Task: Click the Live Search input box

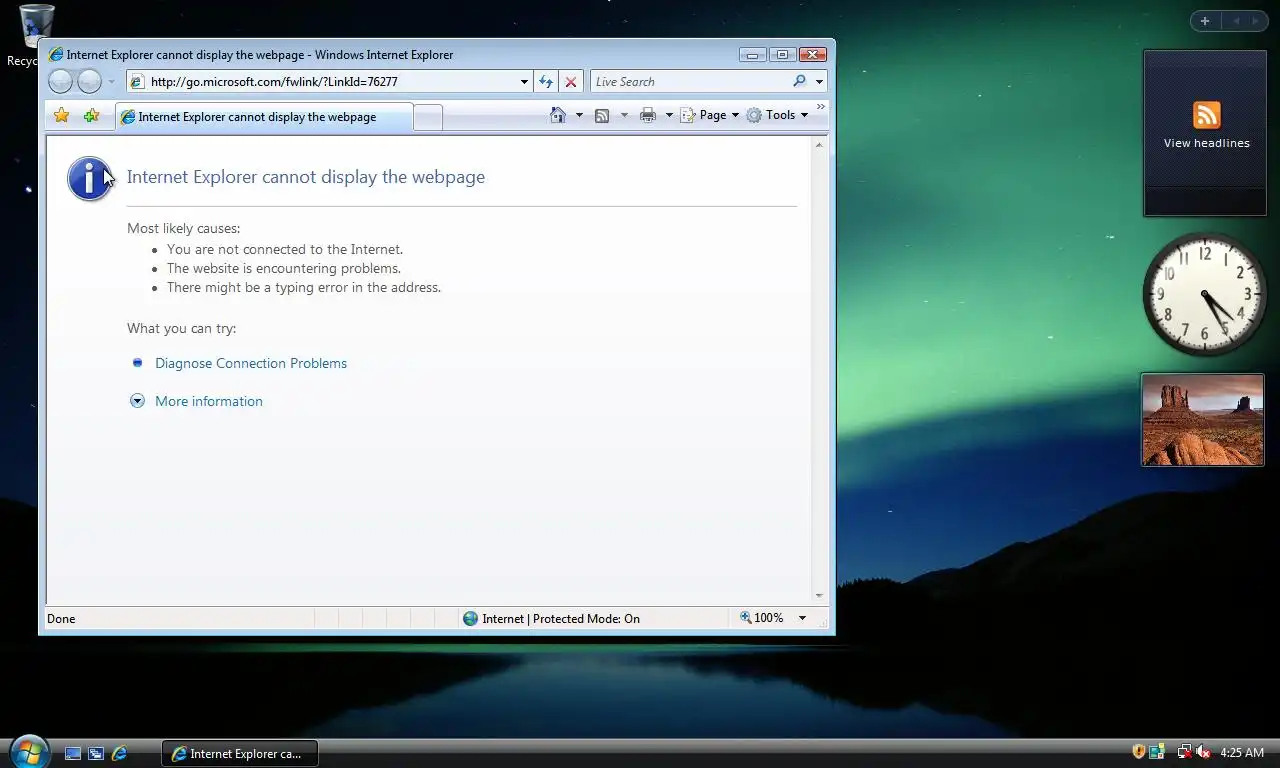Action: pos(690,82)
